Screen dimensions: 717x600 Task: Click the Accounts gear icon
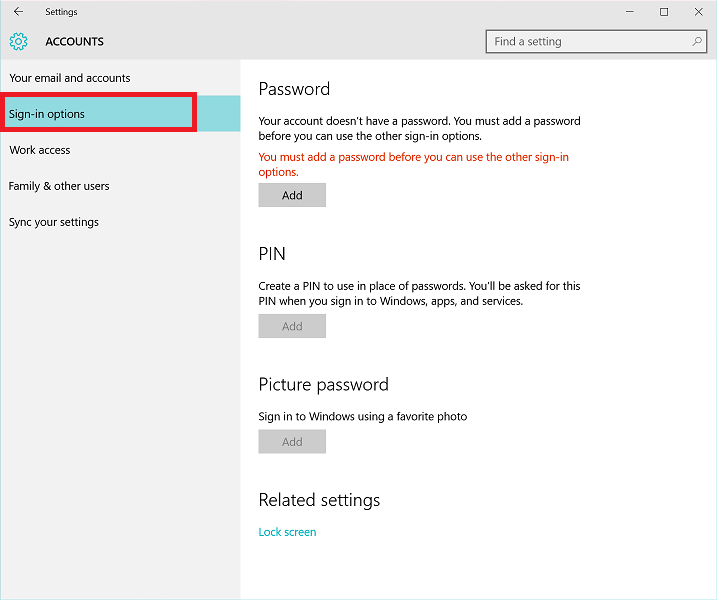tap(18, 42)
